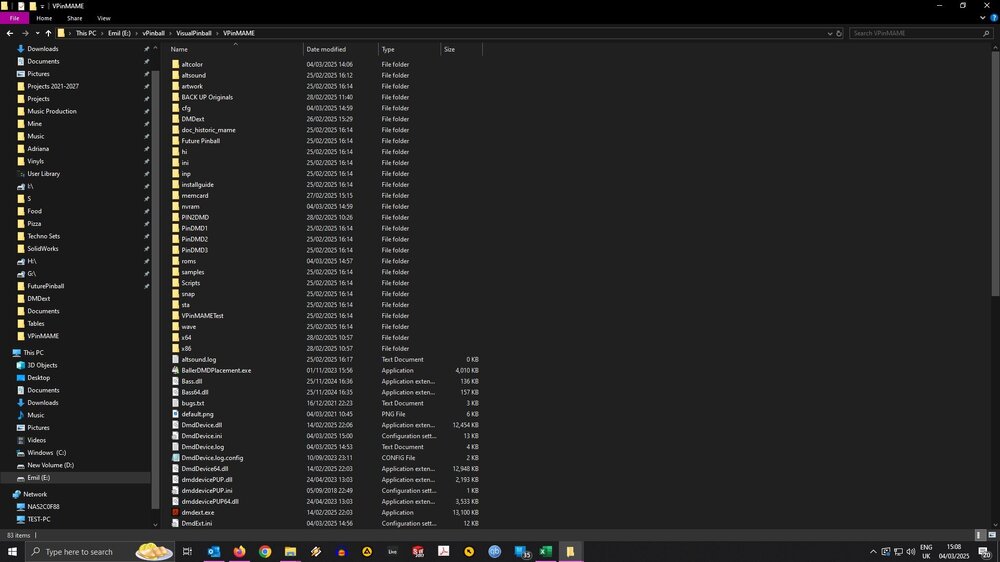Open Task View on taskbar

pyautogui.click(x=187, y=551)
